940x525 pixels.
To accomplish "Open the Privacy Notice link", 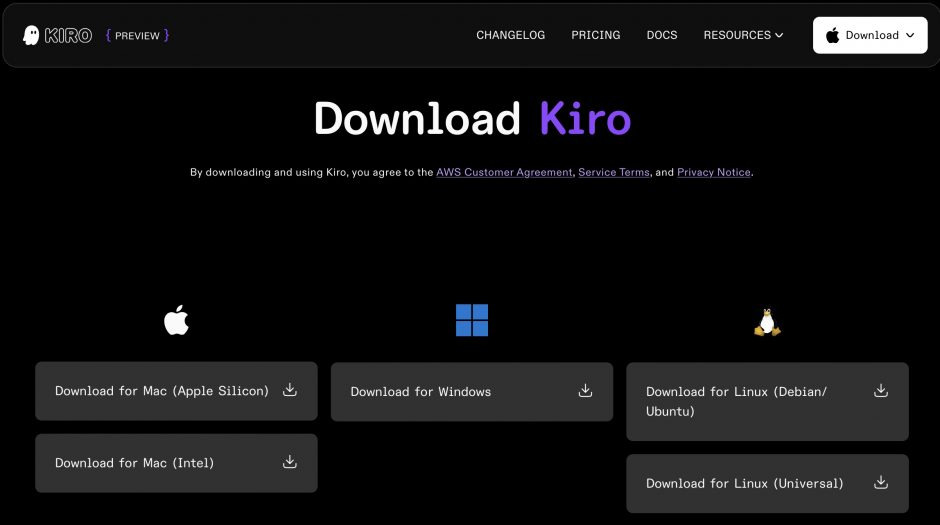I will (713, 172).
